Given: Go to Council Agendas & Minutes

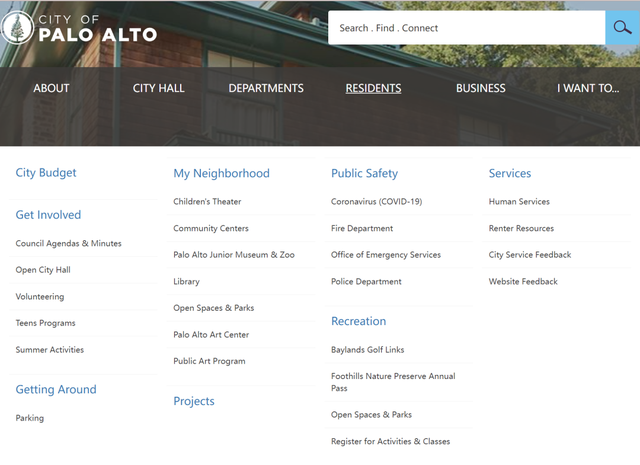Looking at the screenshot, I should [x=68, y=243].
